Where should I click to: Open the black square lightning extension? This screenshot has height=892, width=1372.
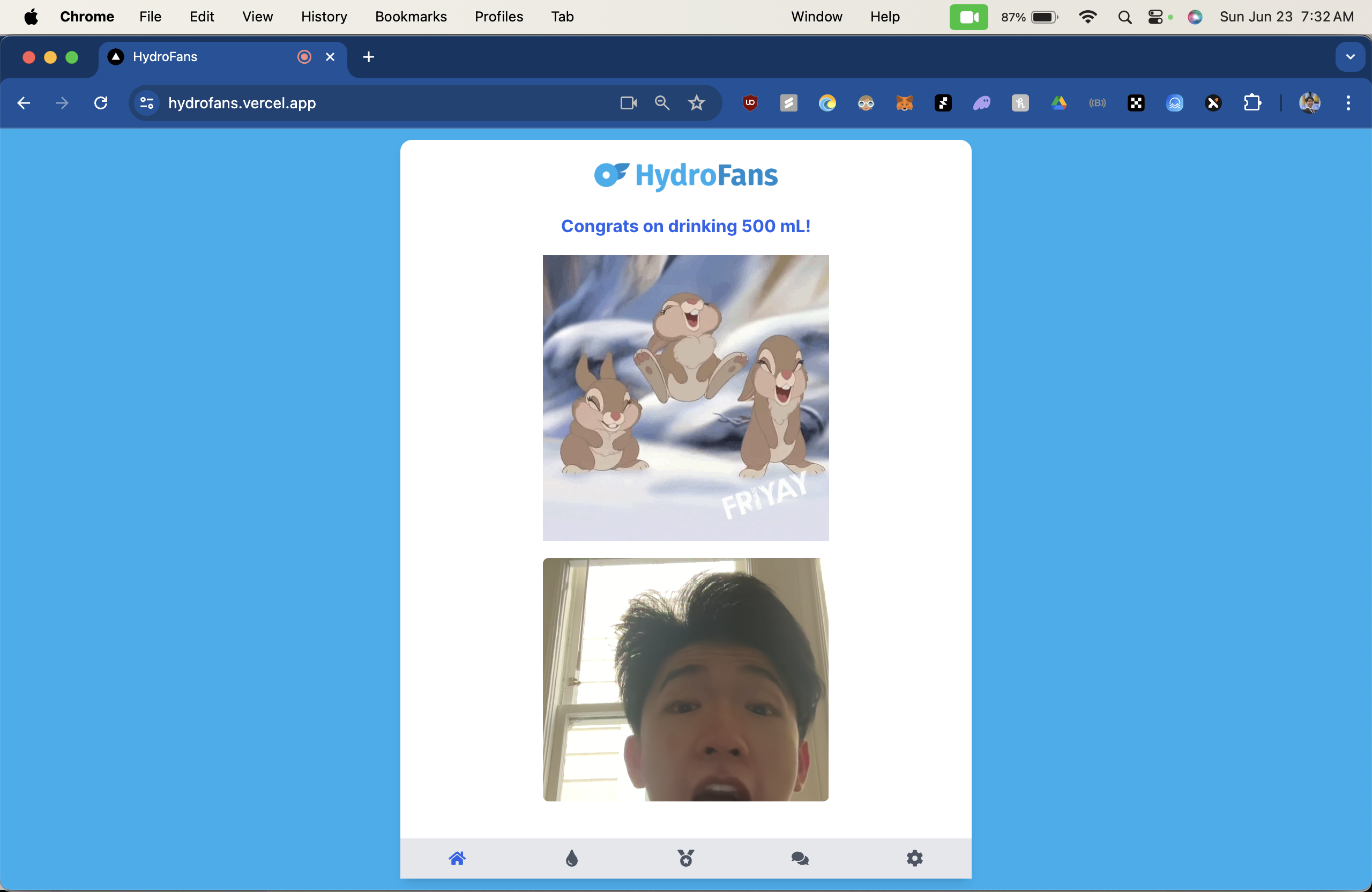coord(943,103)
